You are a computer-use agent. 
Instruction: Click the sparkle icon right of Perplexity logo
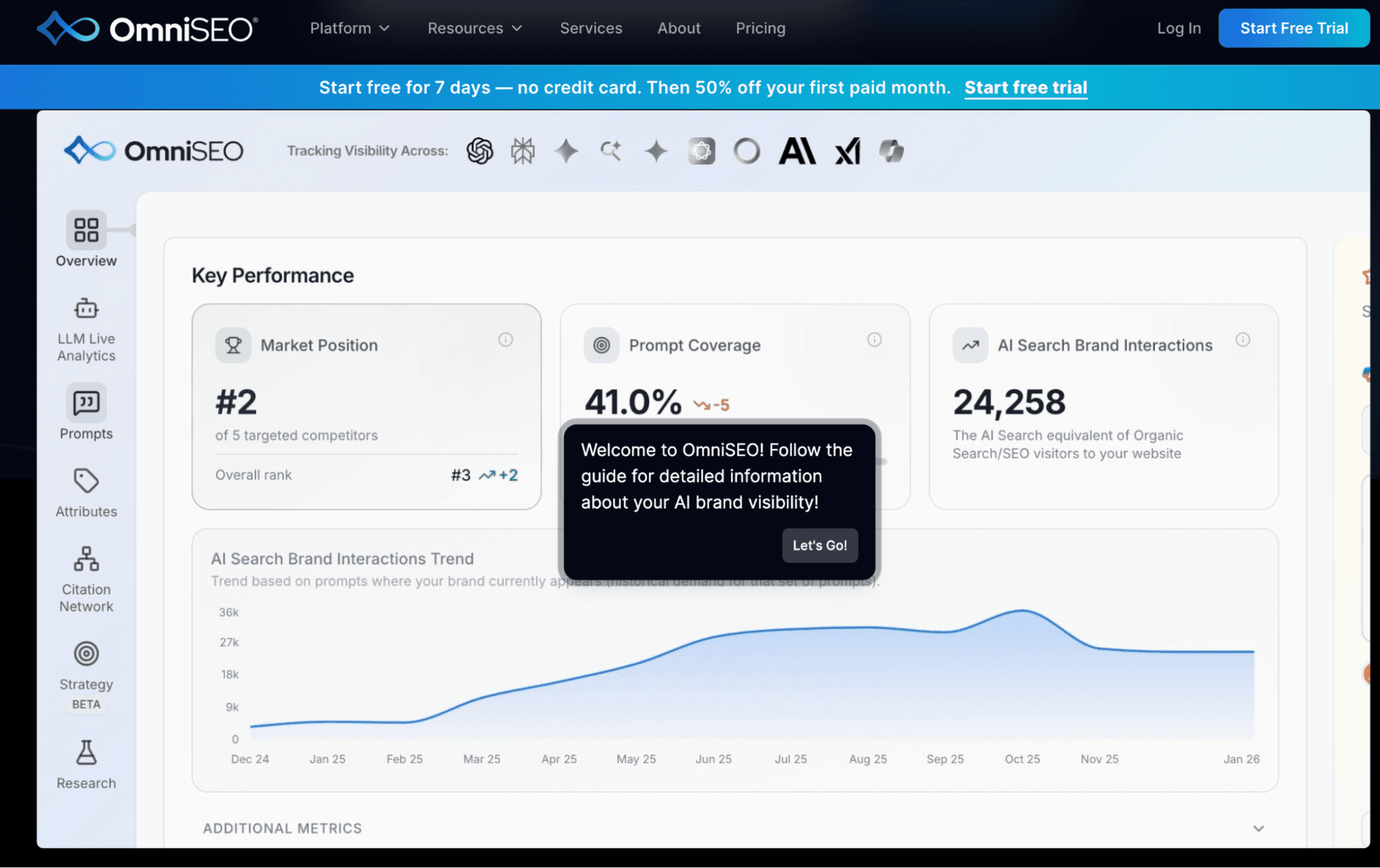(x=567, y=151)
